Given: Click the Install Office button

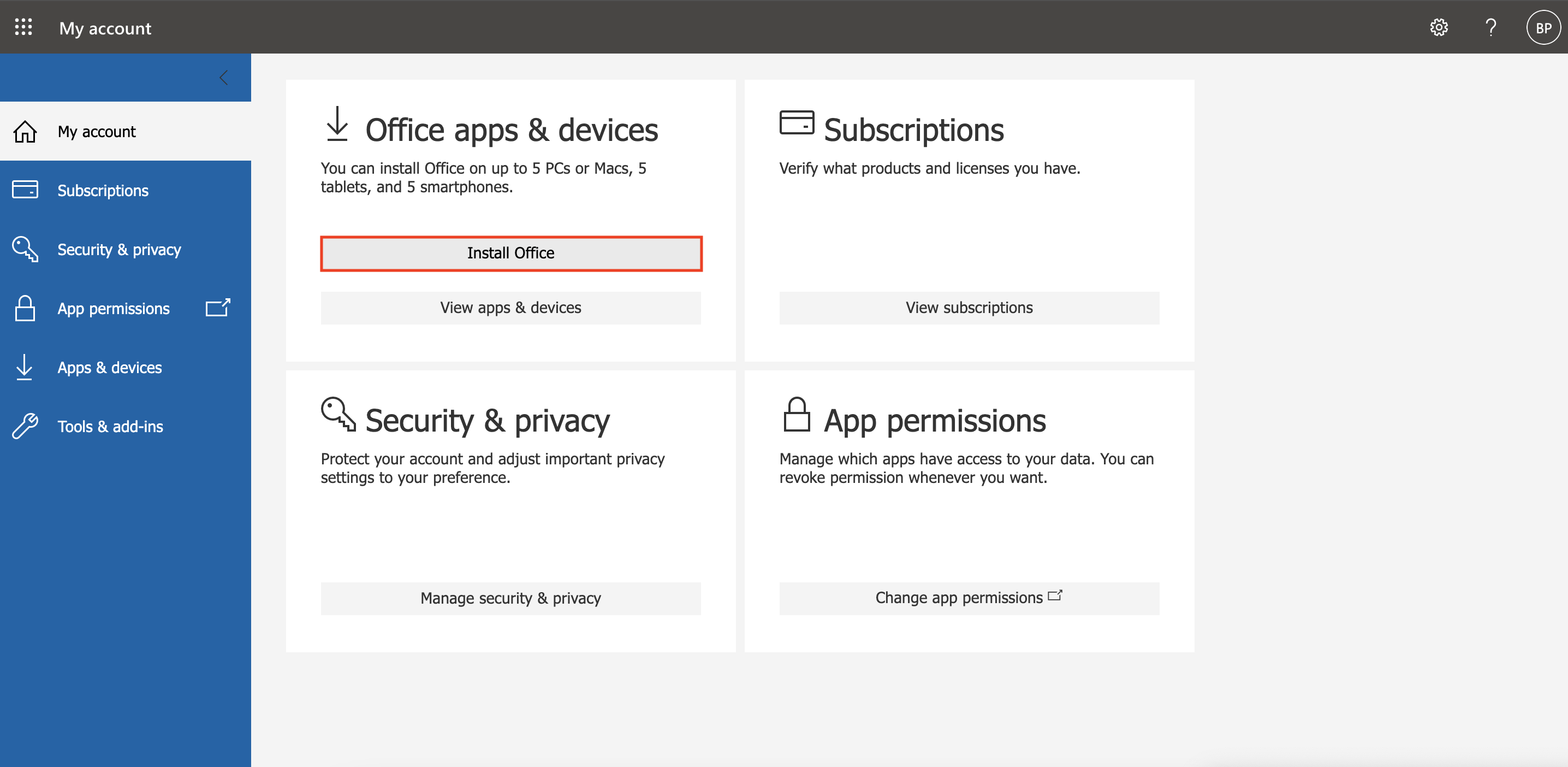Looking at the screenshot, I should pyautogui.click(x=510, y=253).
